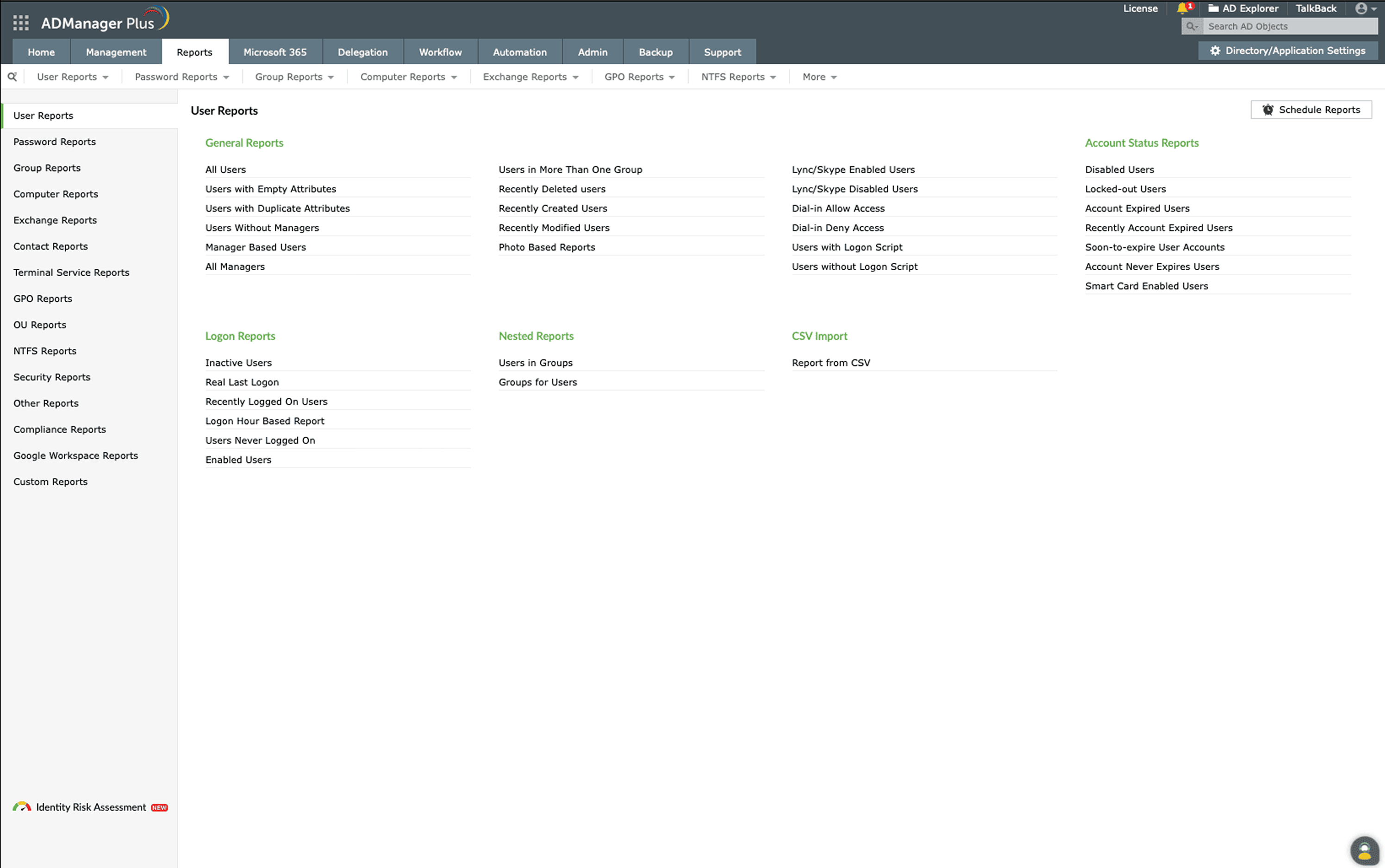The image size is (1385, 868).
Task: Switch to the Microsoft 365 tab
Action: pos(275,52)
